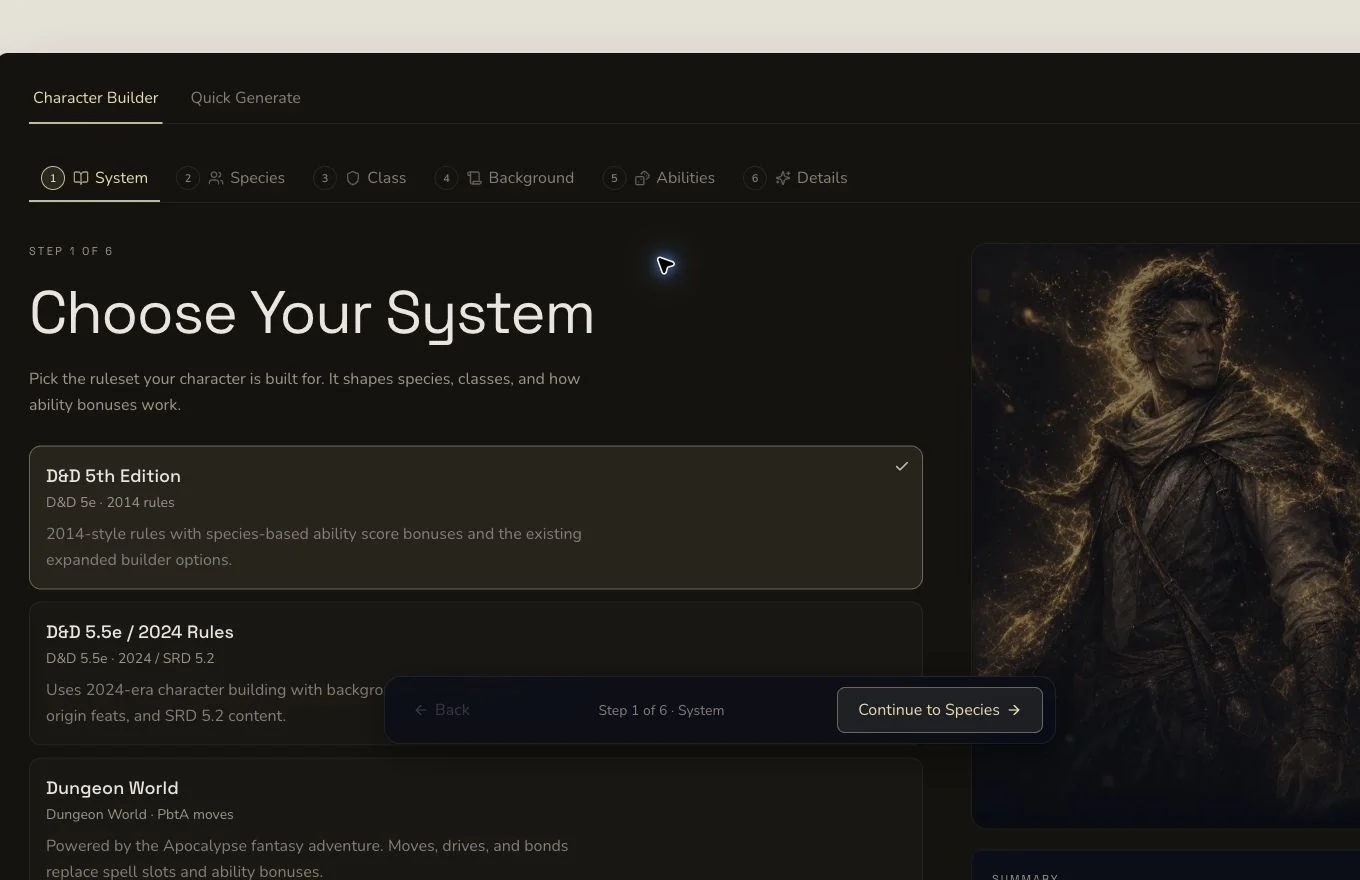Go to the Class step
This screenshot has height=880, width=1360.
click(360, 178)
